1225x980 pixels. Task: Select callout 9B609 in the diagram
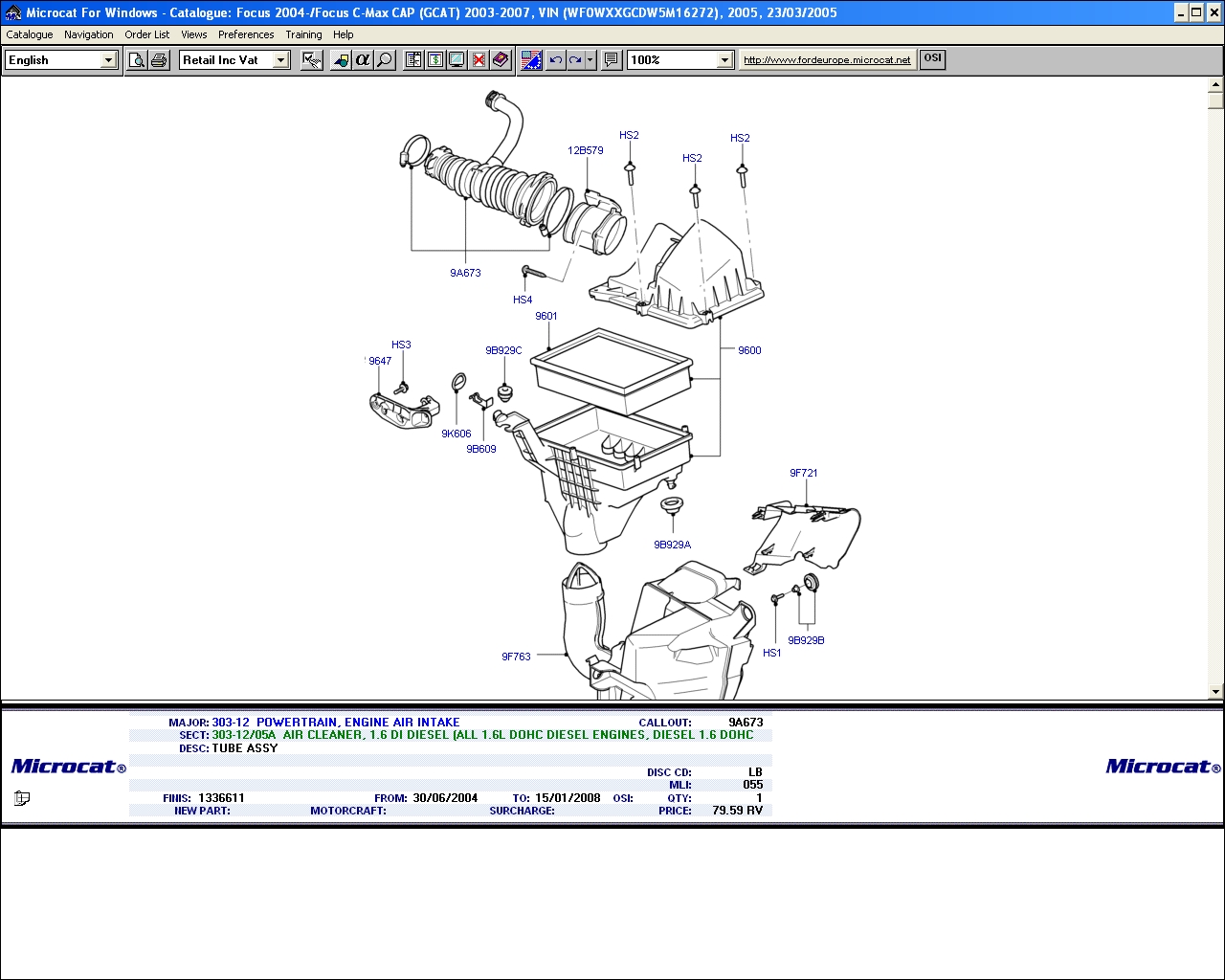click(x=481, y=449)
